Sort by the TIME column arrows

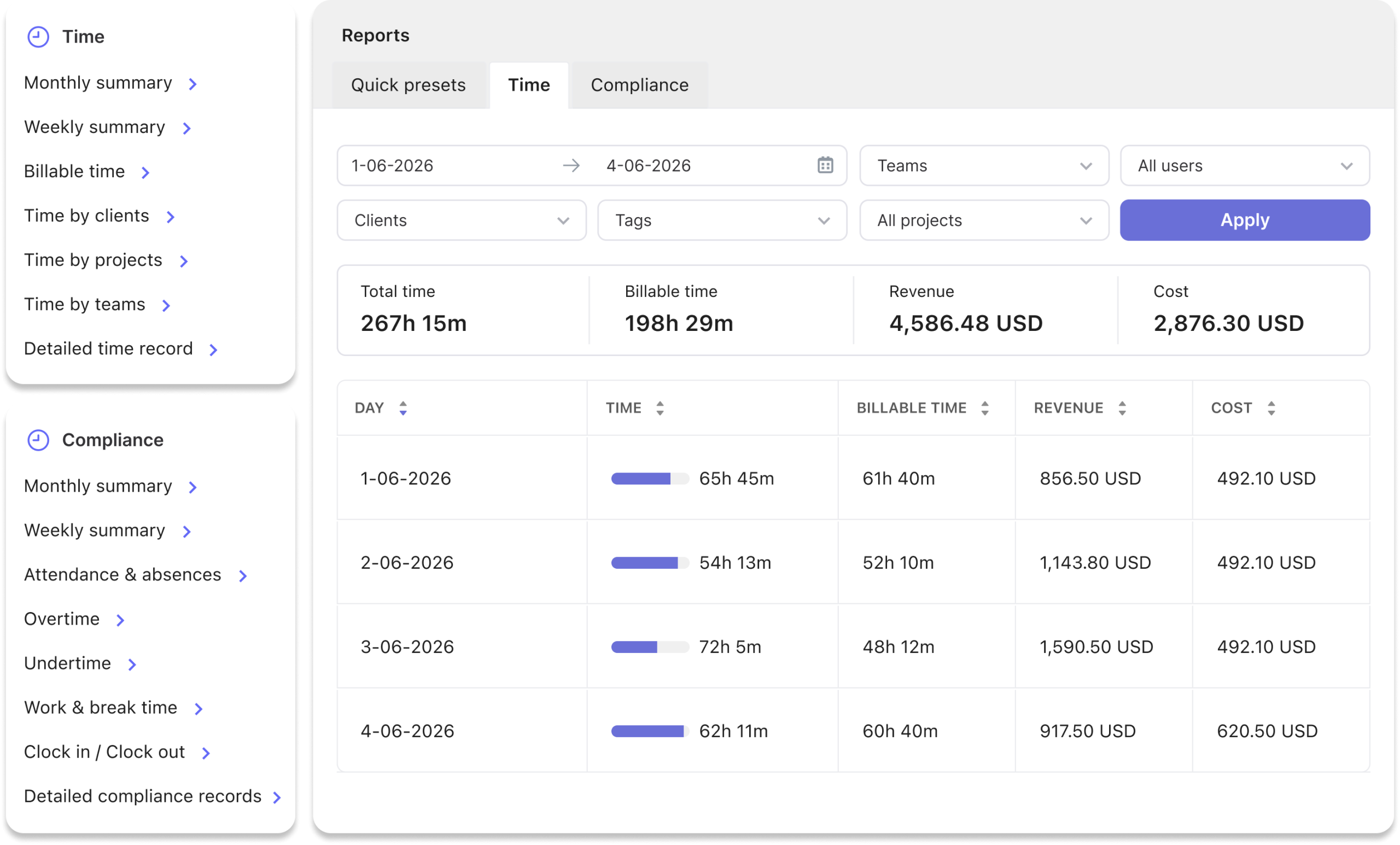[x=660, y=408]
